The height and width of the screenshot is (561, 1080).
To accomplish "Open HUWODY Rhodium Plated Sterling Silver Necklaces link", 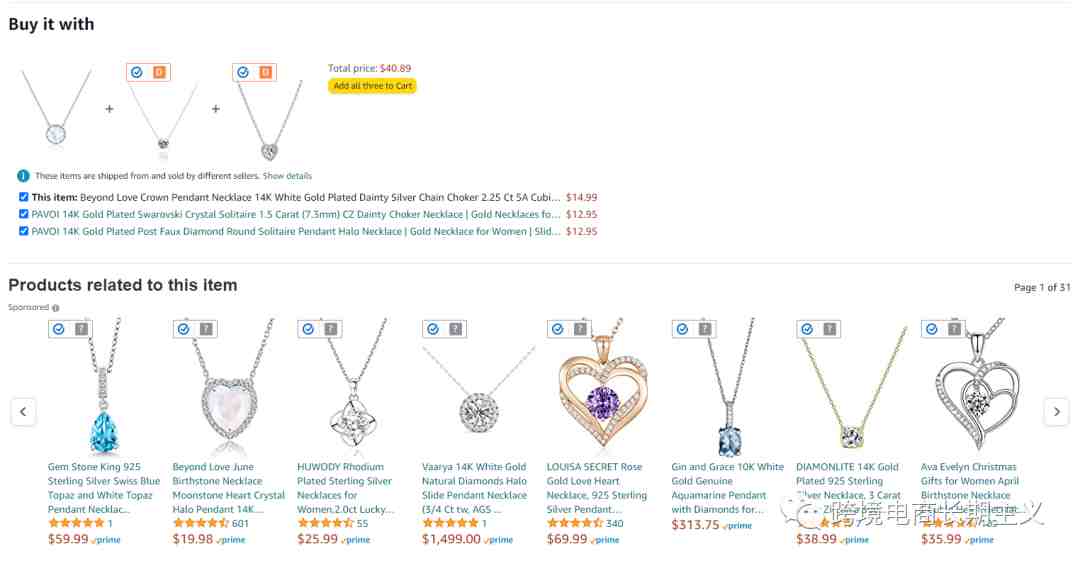I will [x=345, y=488].
